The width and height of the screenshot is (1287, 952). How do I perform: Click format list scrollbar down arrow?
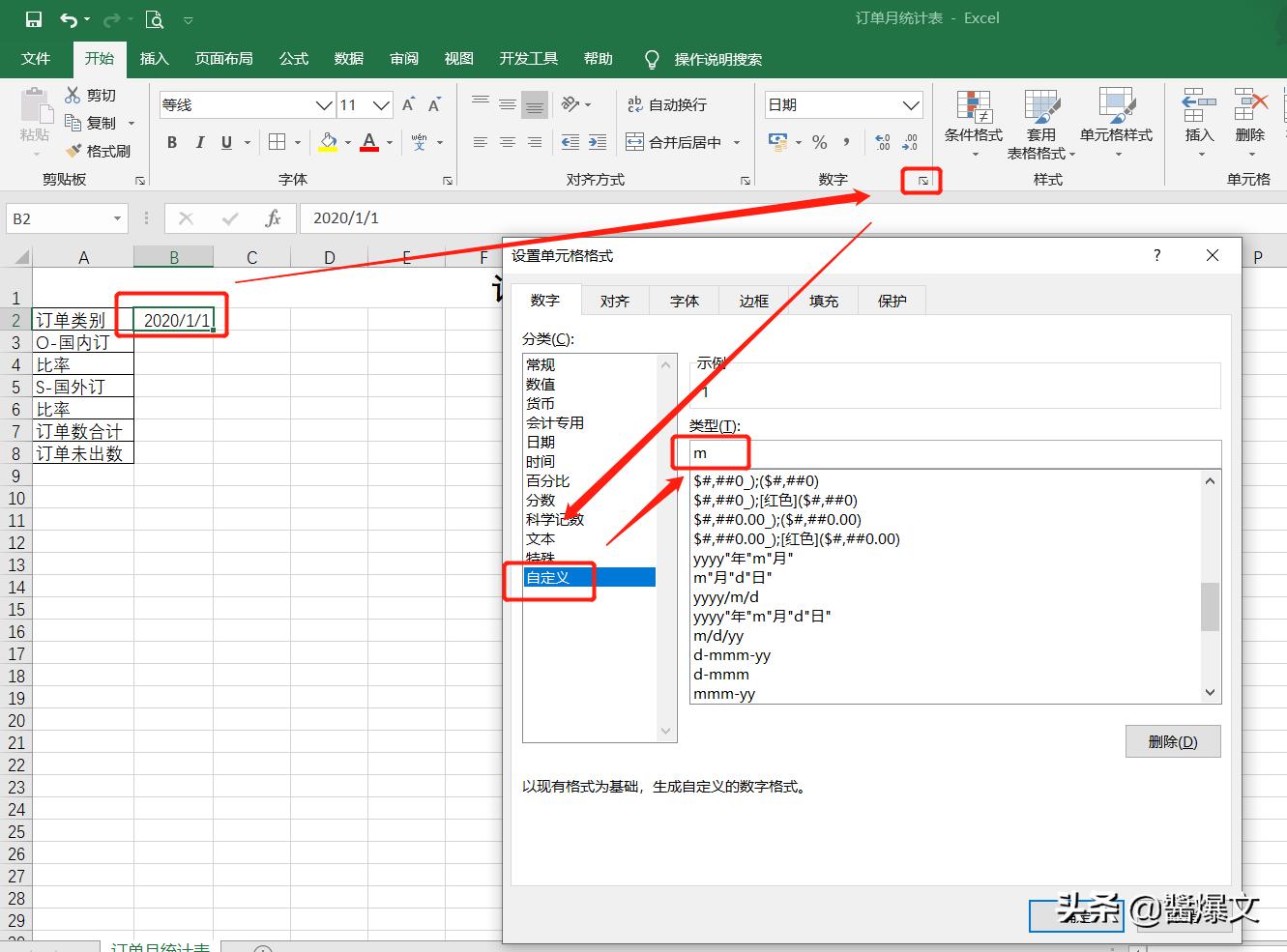[x=1210, y=692]
